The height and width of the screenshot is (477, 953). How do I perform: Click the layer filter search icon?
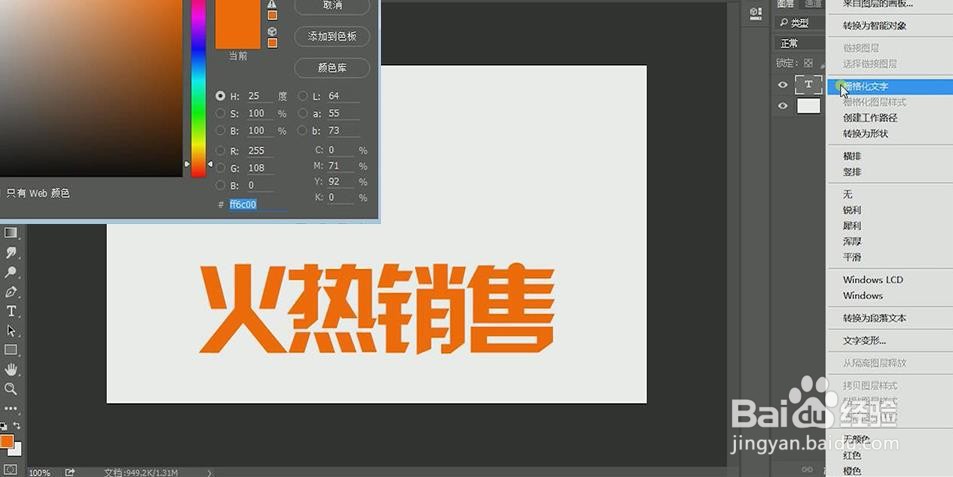784,23
